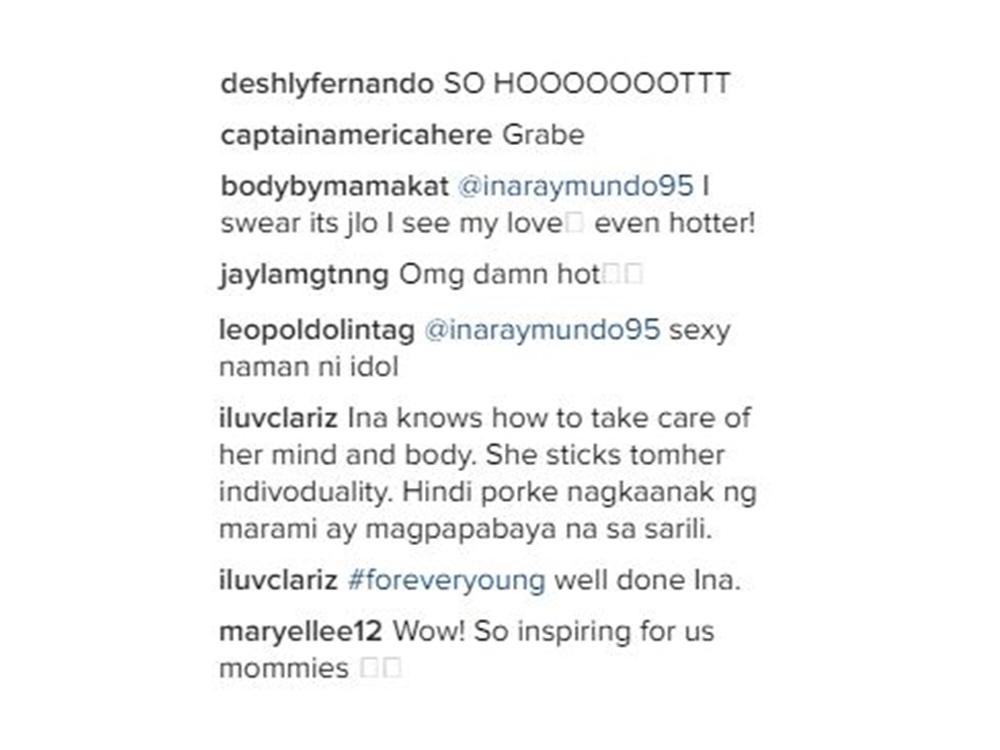
Task: Click the emoji placeholder after 'my love'
Action: (574, 223)
